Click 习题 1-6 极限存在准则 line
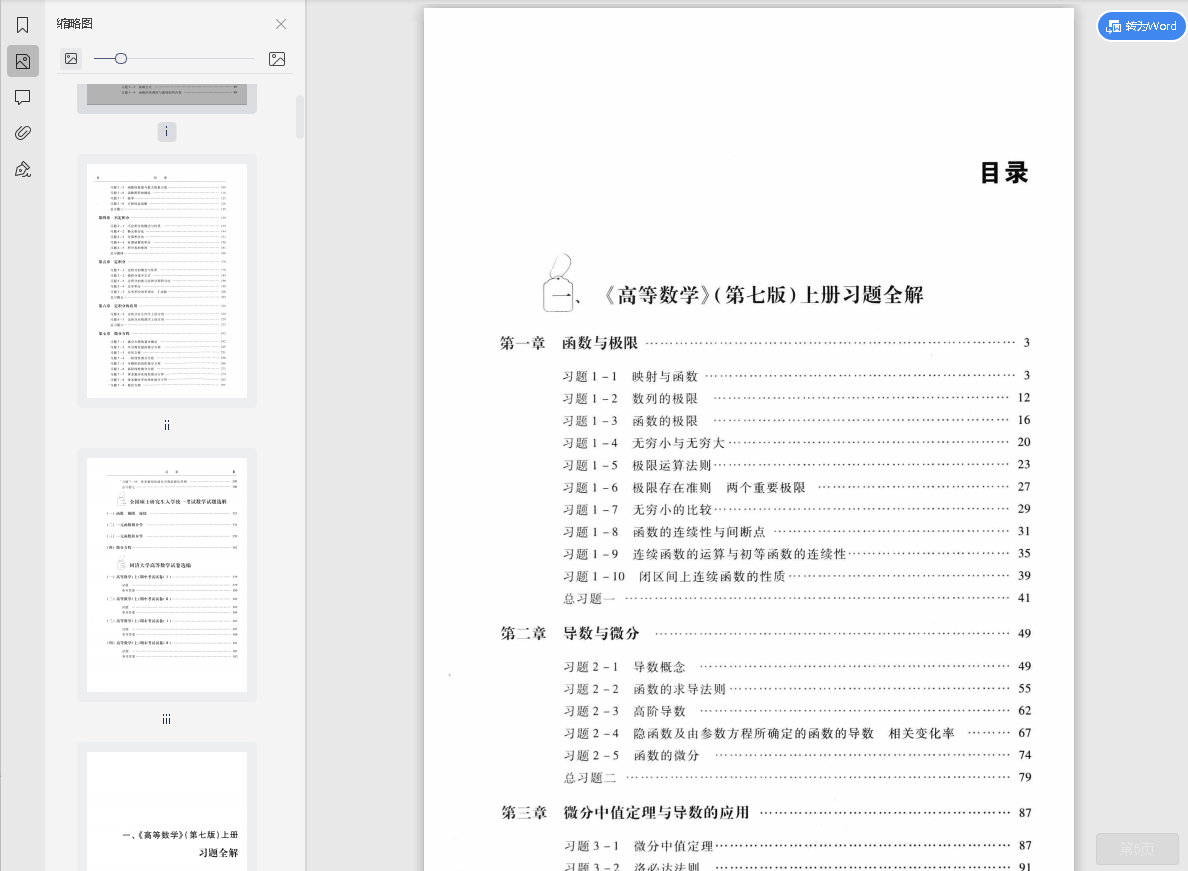This screenshot has width=1188, height=871. 796,487
